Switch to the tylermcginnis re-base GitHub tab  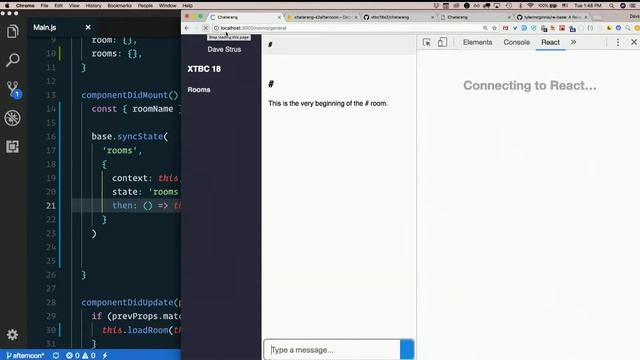coord(552,17)
